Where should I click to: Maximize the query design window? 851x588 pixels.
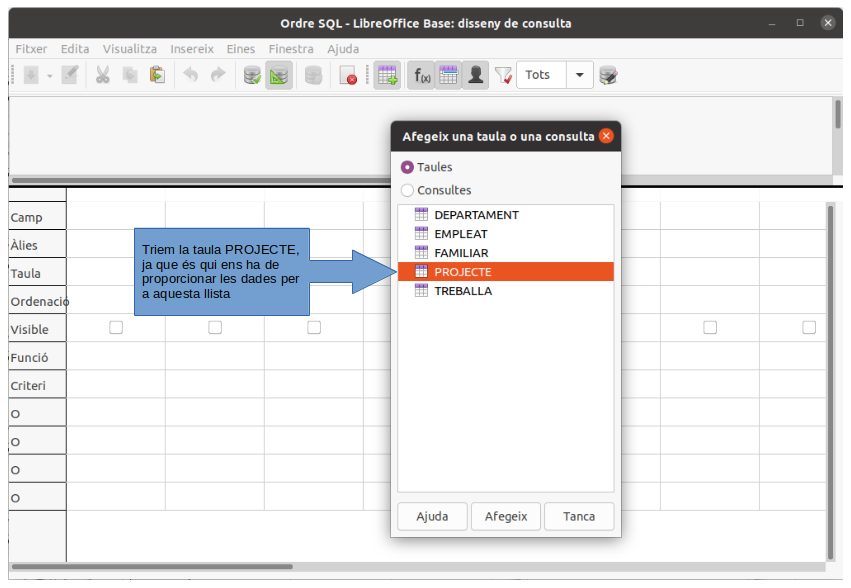tap(800, 23)
